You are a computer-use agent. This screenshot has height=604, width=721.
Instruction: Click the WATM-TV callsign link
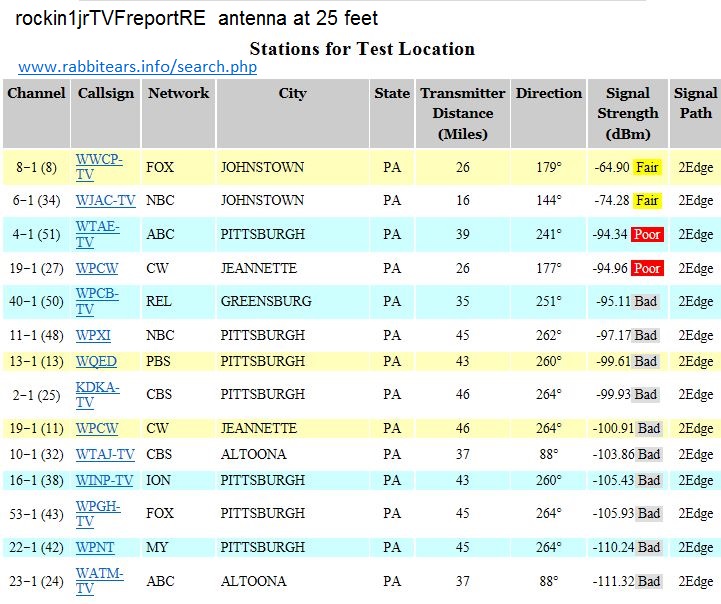[x=99, y=575]
